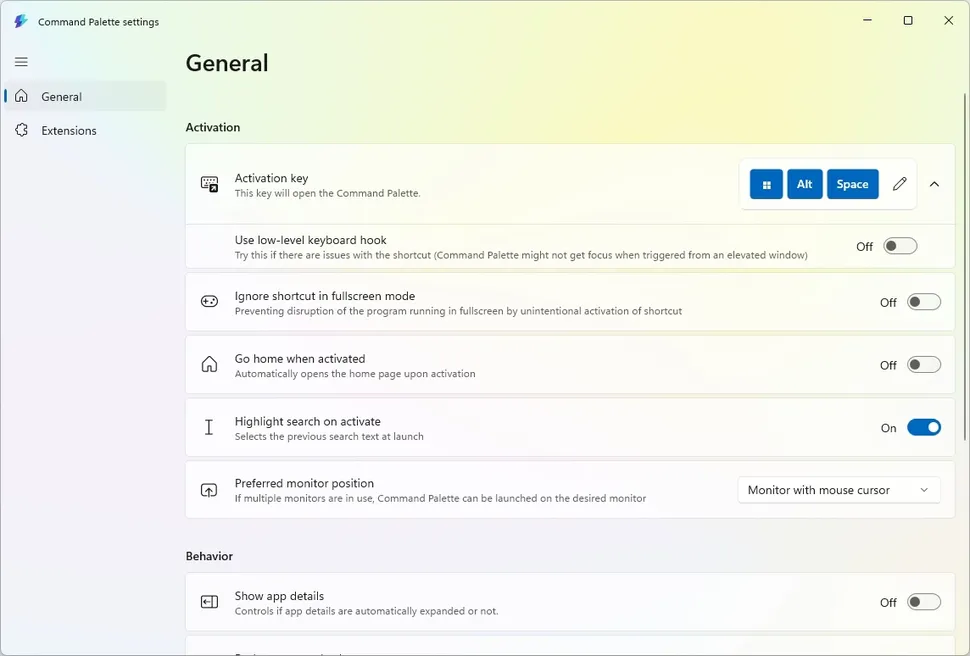Screen dimensions: 970x656
Task: Click the Show app details panel icon
Action: coord(209,602)
